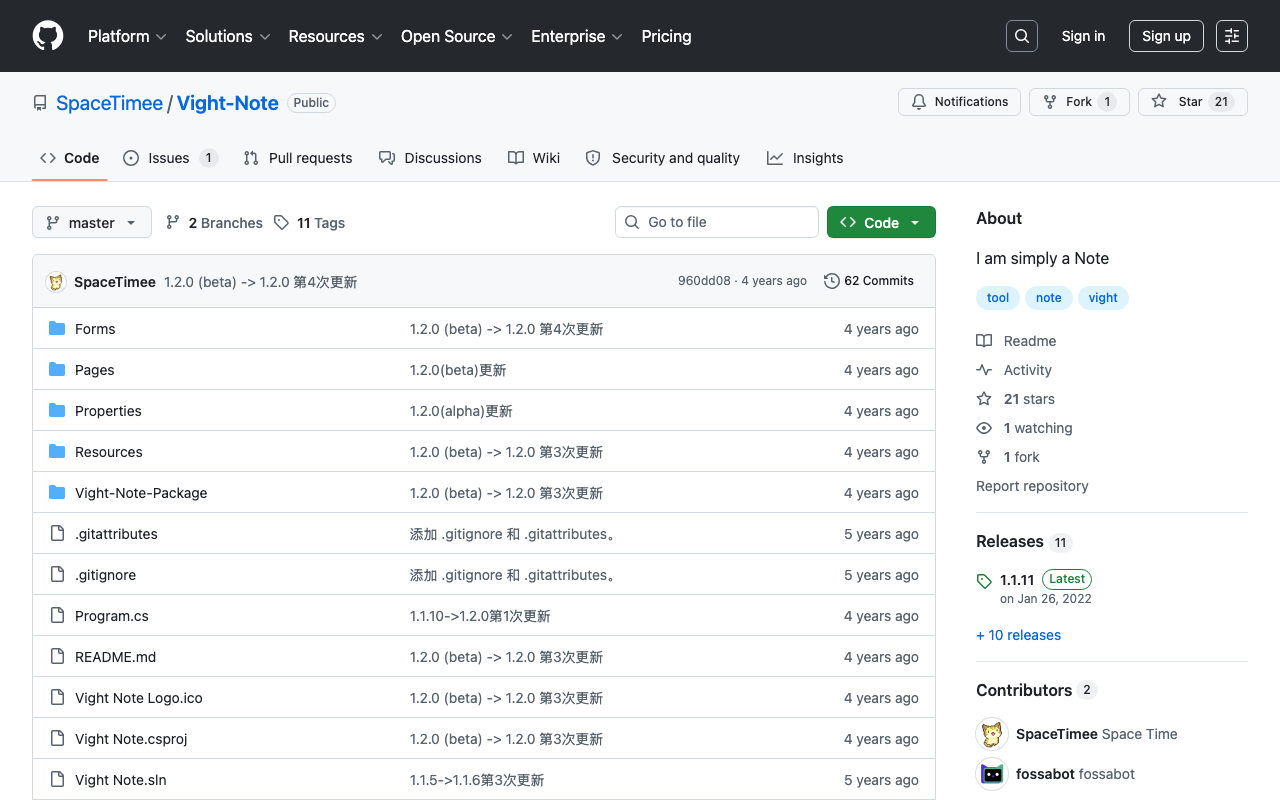The image size is (1280, 800).
Task: Open the Wiki tab
Action: (x=534, y=158)
